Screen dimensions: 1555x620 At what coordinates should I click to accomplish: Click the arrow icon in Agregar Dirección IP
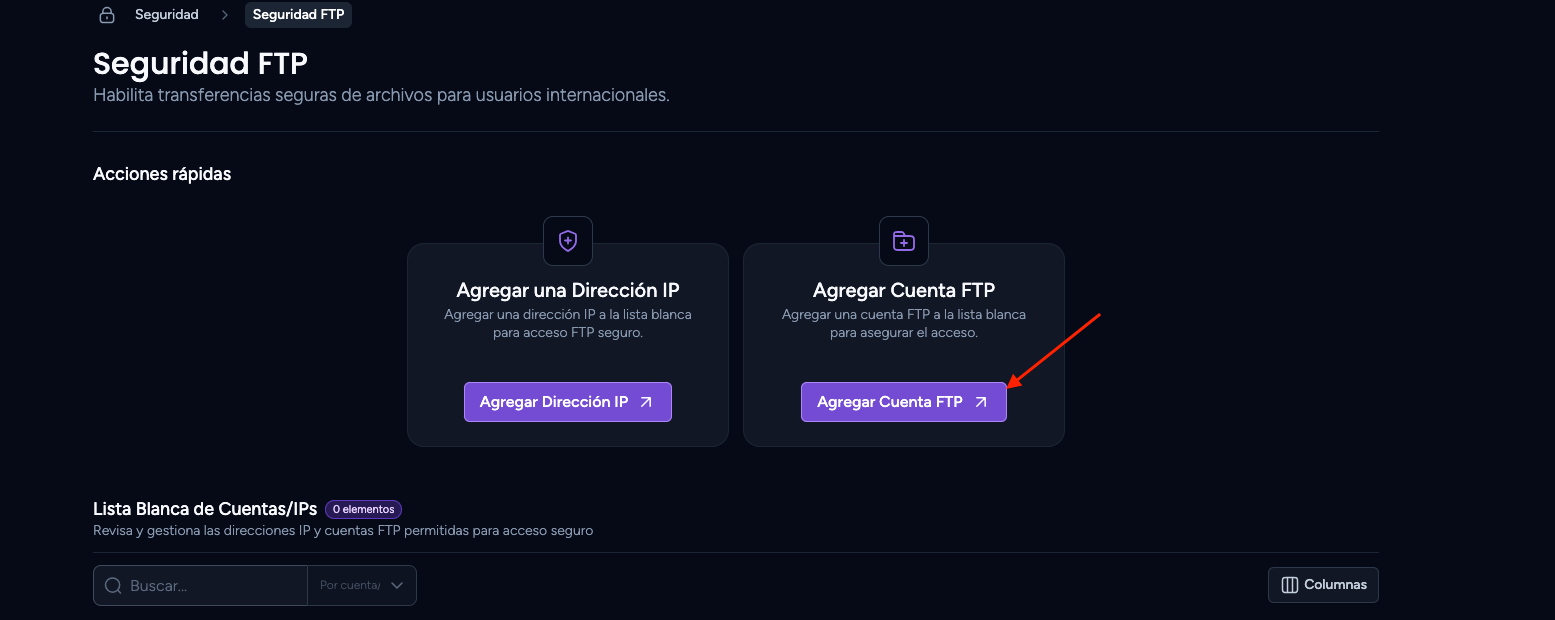(646, 402)
